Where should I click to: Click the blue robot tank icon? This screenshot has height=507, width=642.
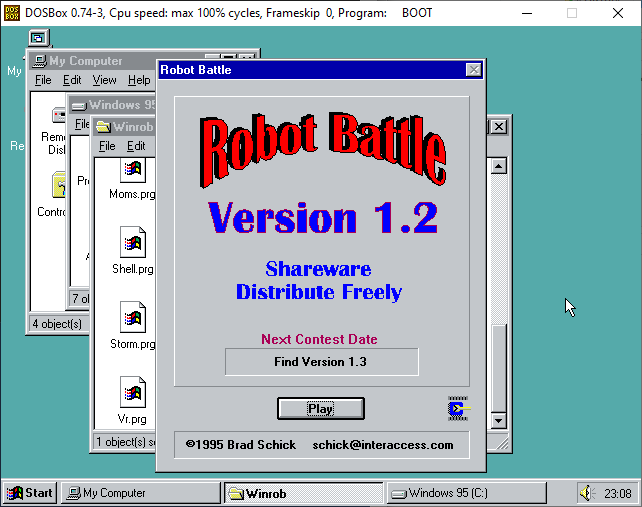(458, 408)
